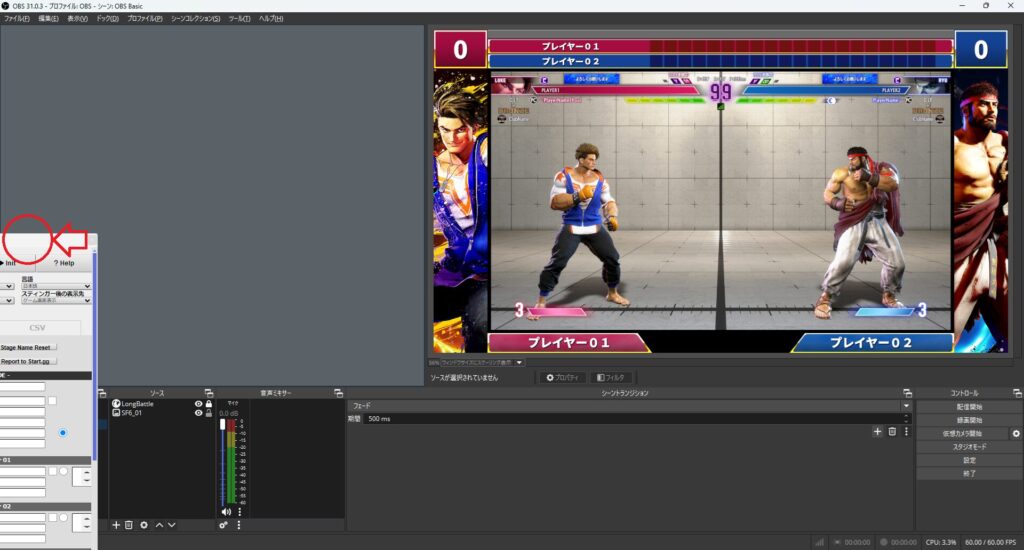
Task: Open the スティンガー後の表示先 dropdown
Action: tap(56, 300)
